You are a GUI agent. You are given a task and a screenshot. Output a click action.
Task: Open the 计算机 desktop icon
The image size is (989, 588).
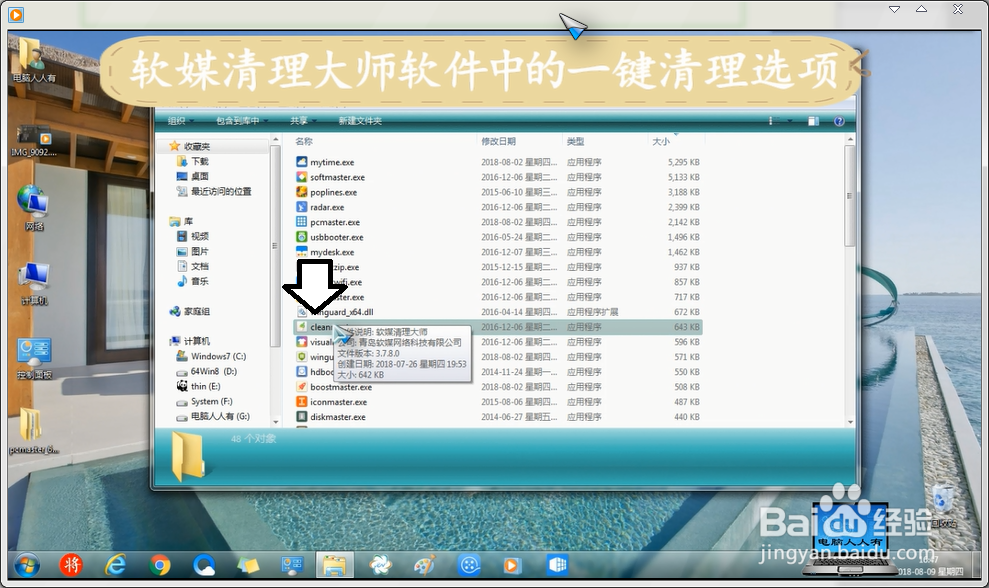pyautogui.click(x=34, y=283)
